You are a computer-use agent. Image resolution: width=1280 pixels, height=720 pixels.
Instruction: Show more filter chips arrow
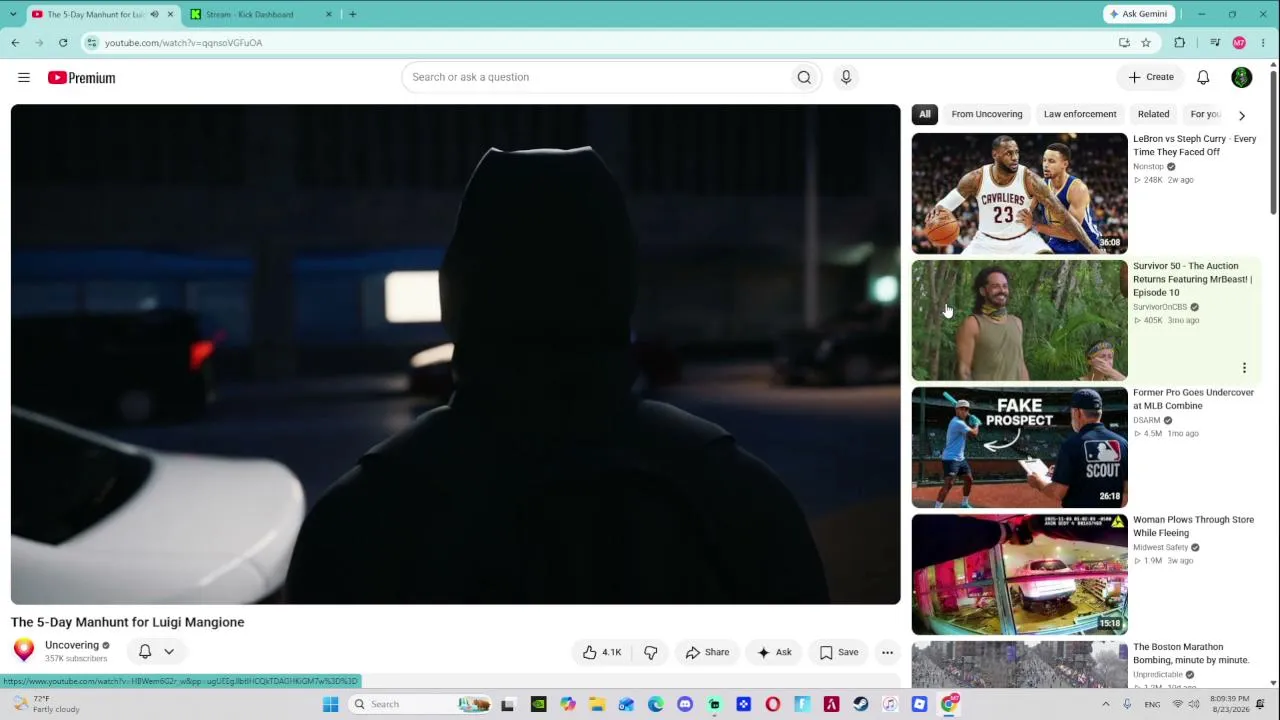(1242, 115)
